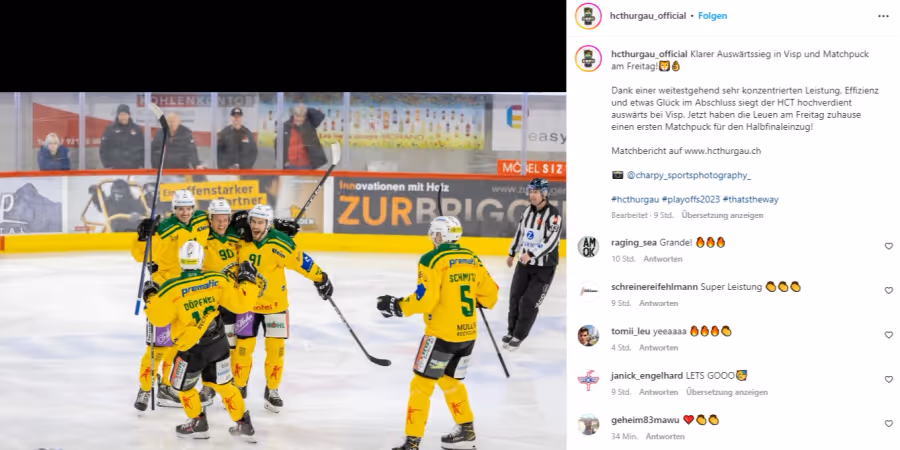Open the #playoffs2023 hashtag
The width and height of the screenshot is (900, 450).
690,199
